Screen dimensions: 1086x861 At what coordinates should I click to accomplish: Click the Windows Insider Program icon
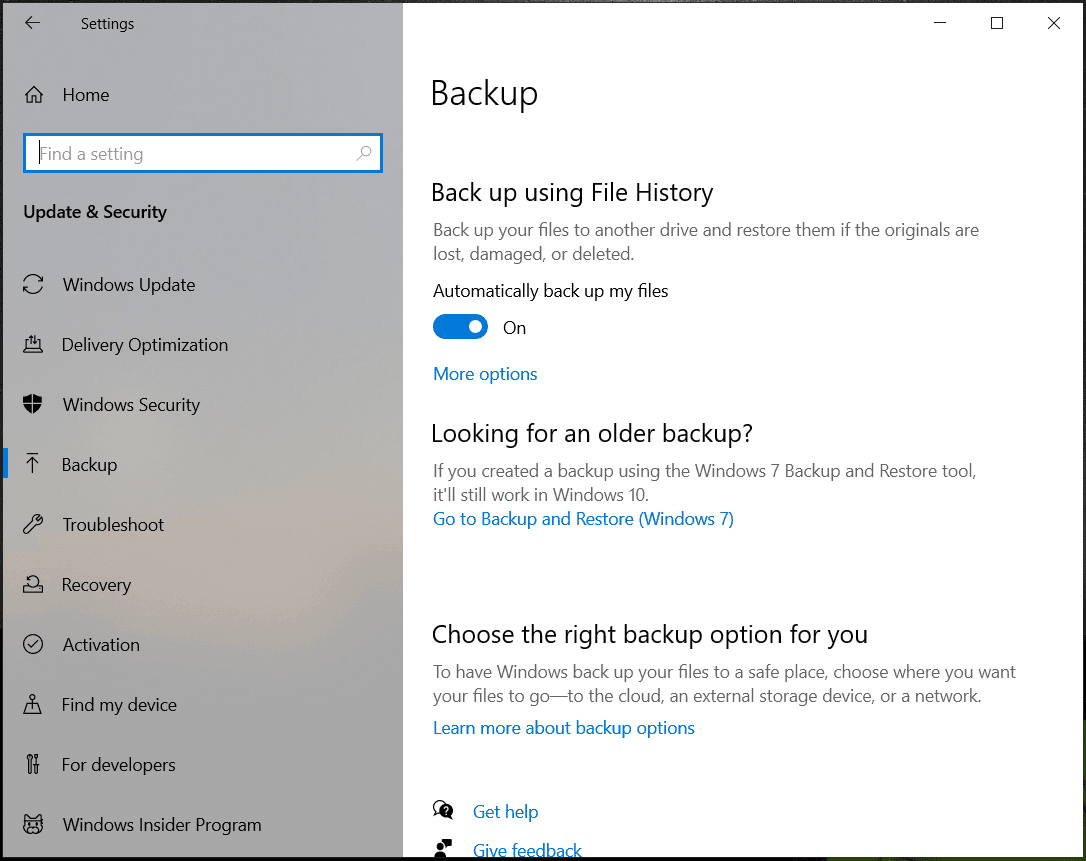pyautogui.click(x=33, y=825)
